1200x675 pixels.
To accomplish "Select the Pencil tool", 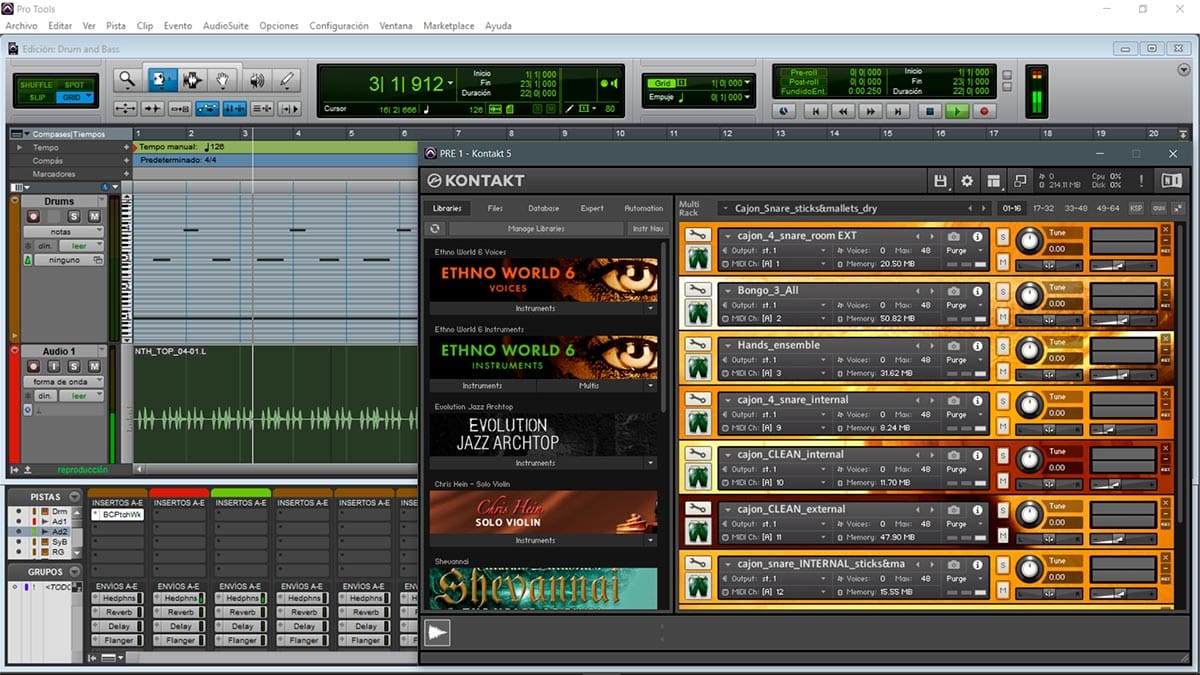I will (287, 80).
